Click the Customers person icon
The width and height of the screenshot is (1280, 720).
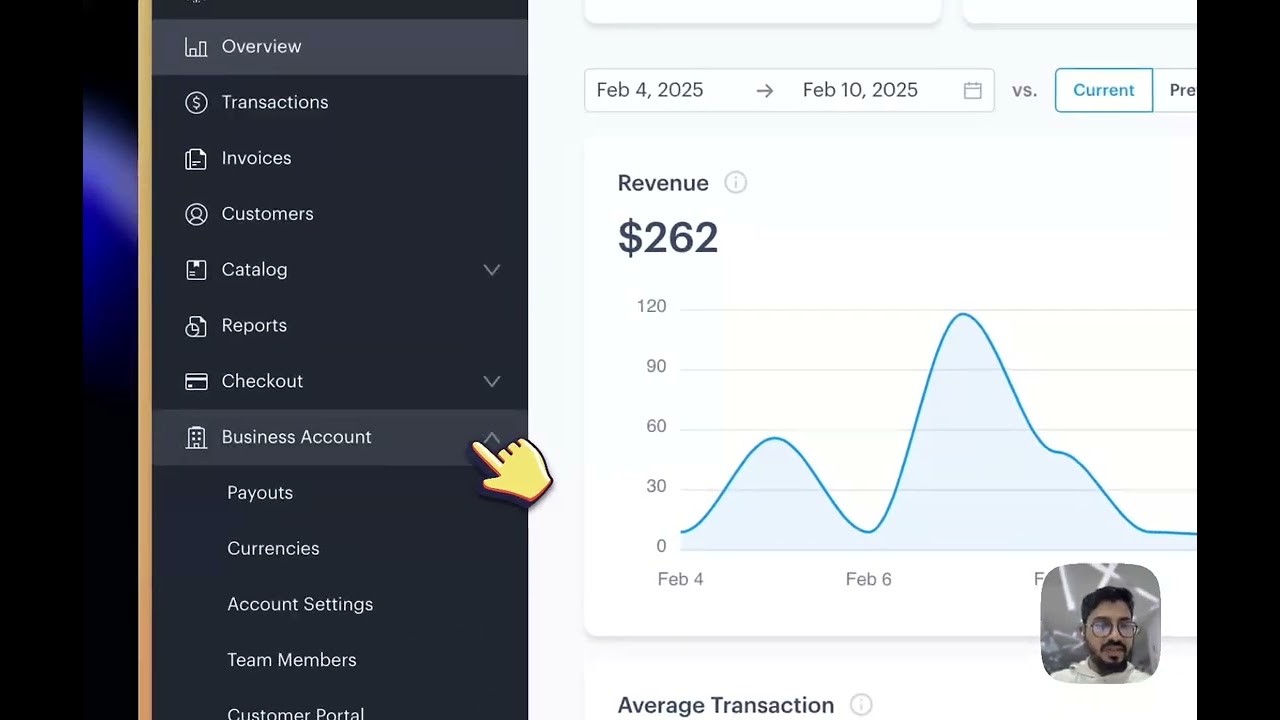click(196, 214)
